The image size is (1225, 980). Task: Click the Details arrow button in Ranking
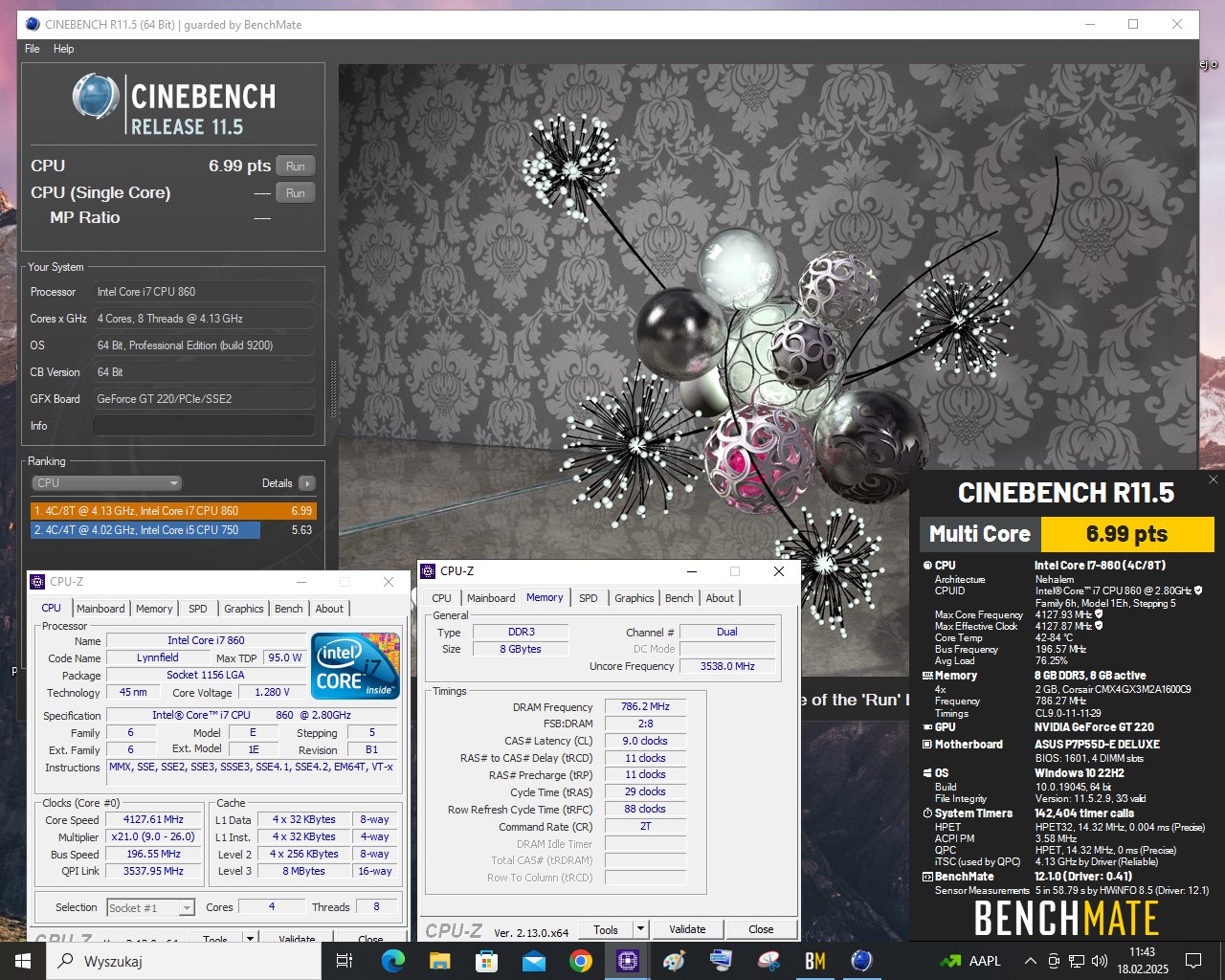[x=306, y=483]
